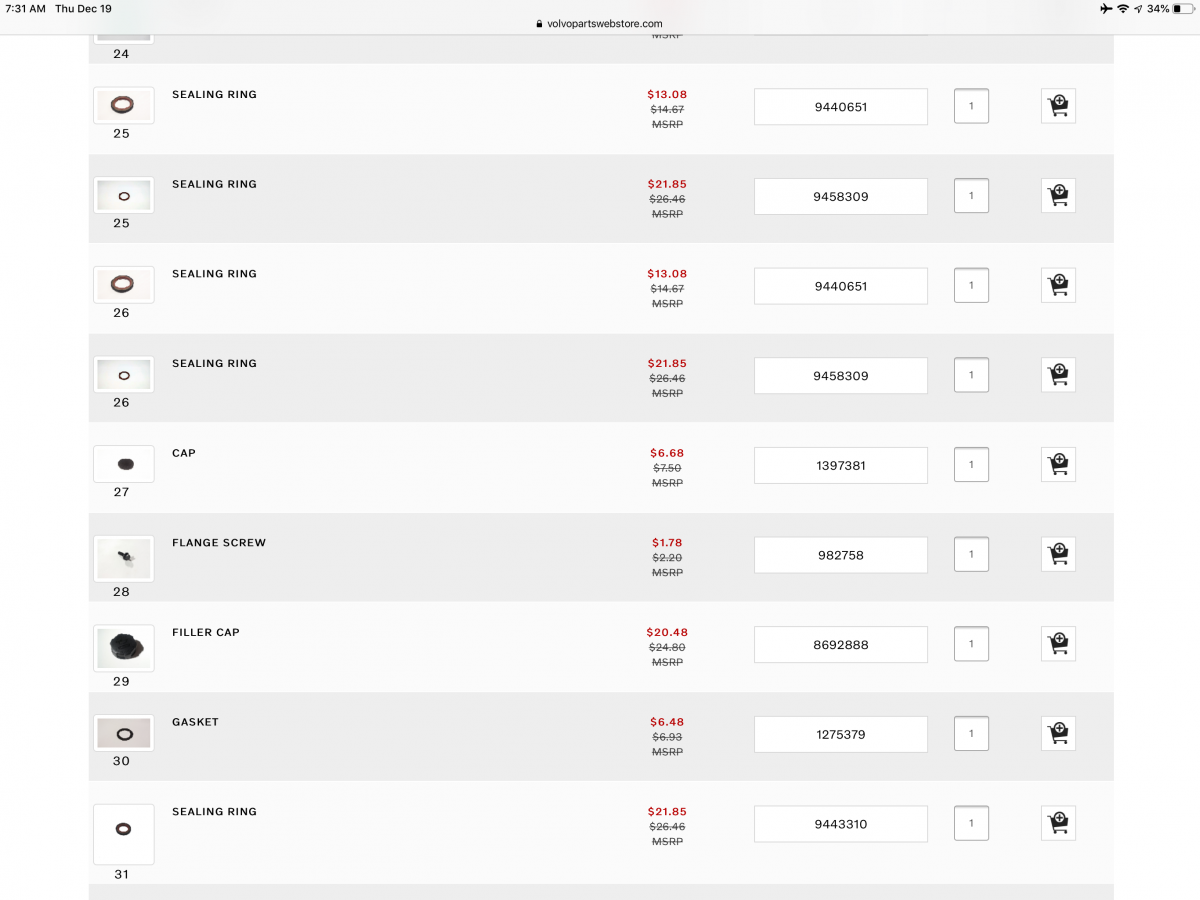Select part number field showing 9440651
Screen dimensions: 1200x900
[x=840, y=106]
